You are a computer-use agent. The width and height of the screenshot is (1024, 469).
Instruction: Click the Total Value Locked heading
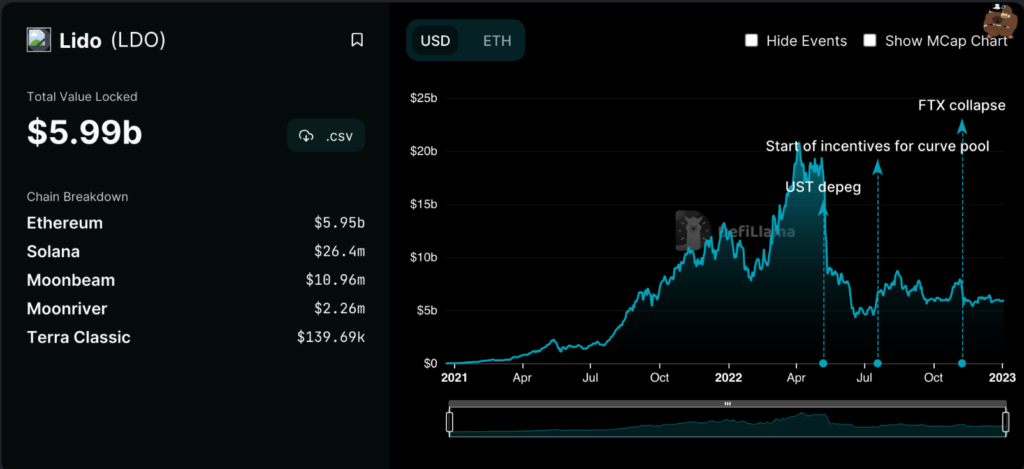tap(82, 97)
